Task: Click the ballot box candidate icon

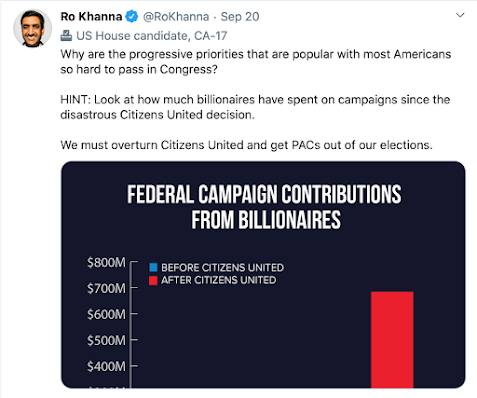Action: tap(66, 36)
